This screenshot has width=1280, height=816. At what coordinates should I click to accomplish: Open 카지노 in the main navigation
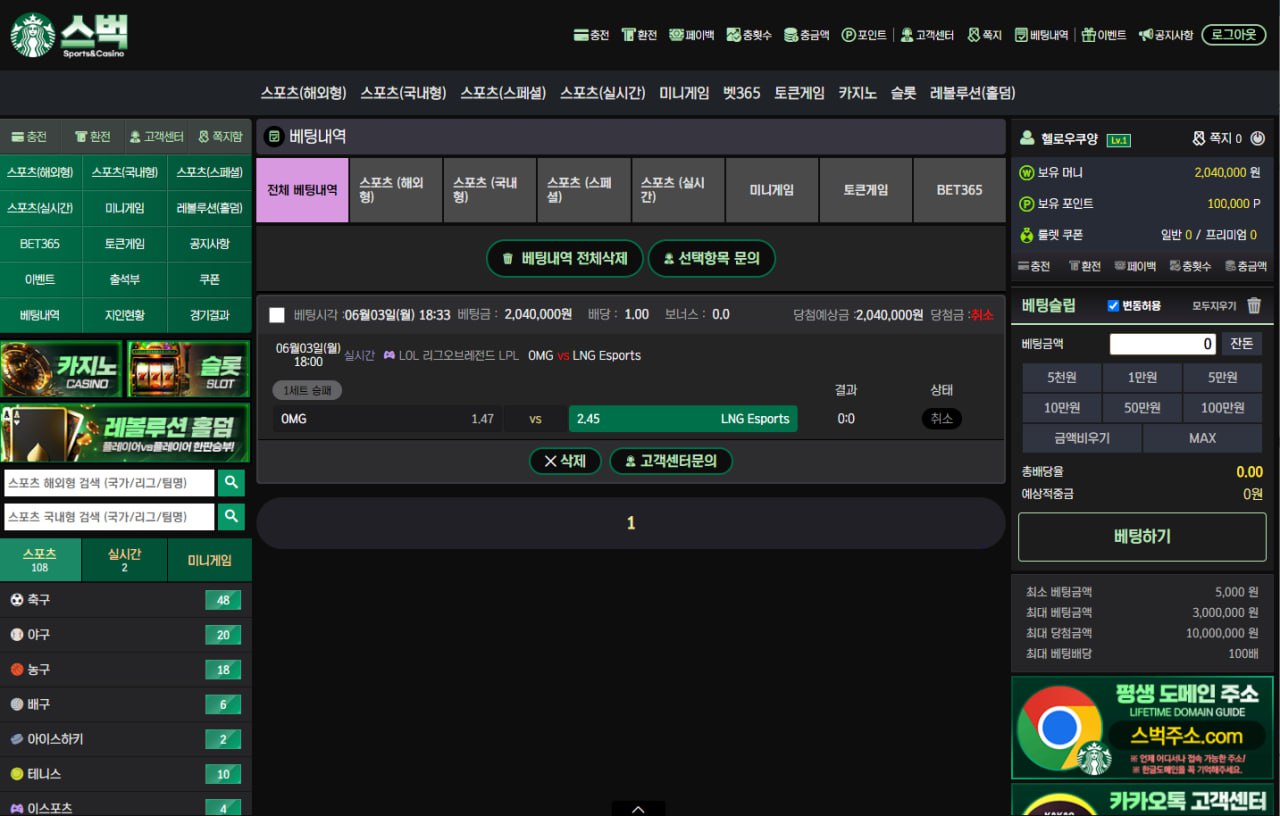(857, 93)
